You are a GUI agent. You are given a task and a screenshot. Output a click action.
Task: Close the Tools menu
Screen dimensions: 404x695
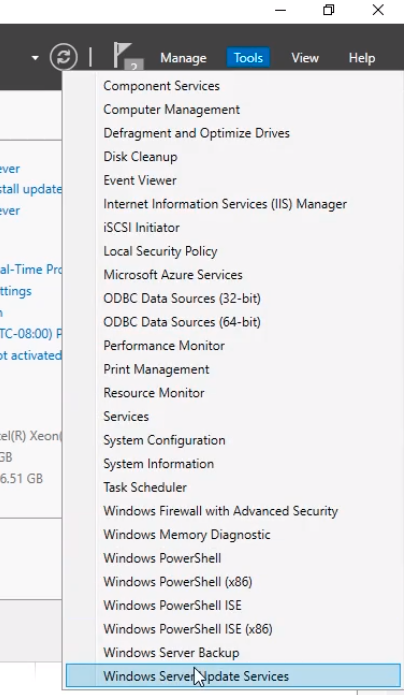(248, 58)
